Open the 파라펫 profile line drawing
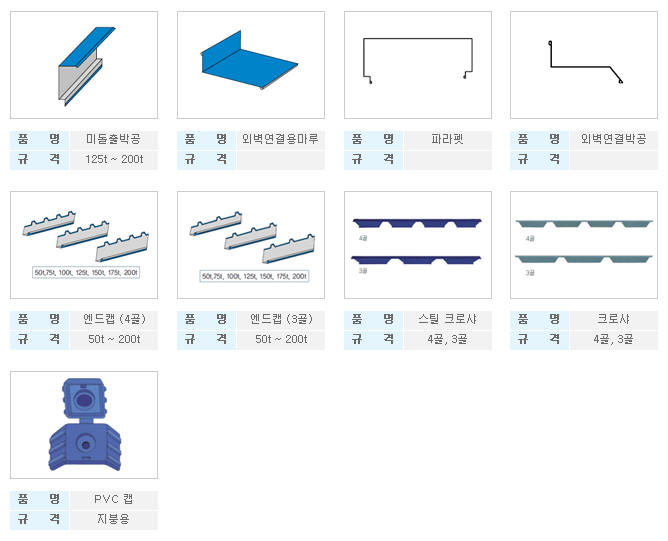The width and height of the screenshot is (668, 541). tap(418, 65)
